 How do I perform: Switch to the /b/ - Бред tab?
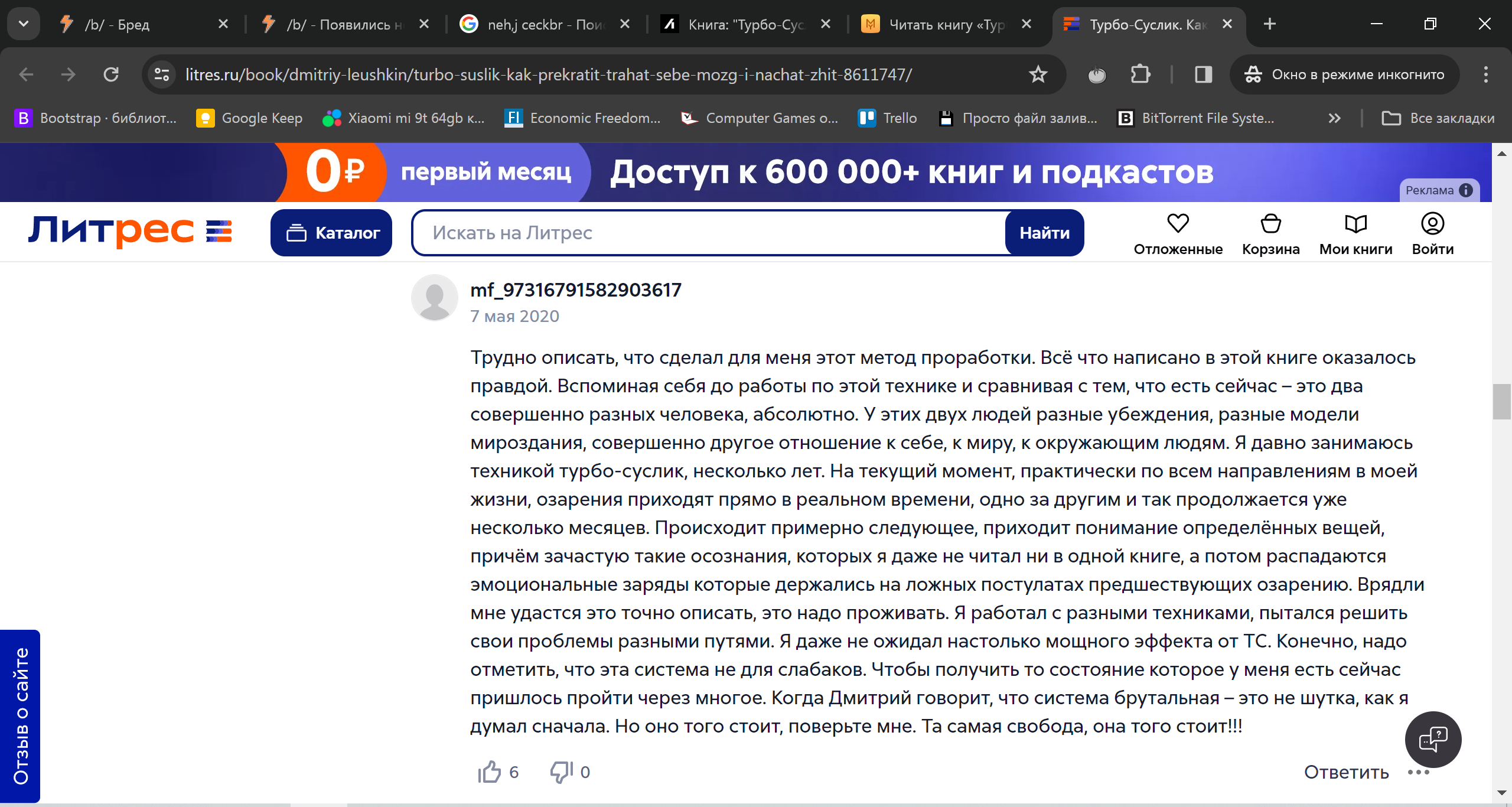118,24
